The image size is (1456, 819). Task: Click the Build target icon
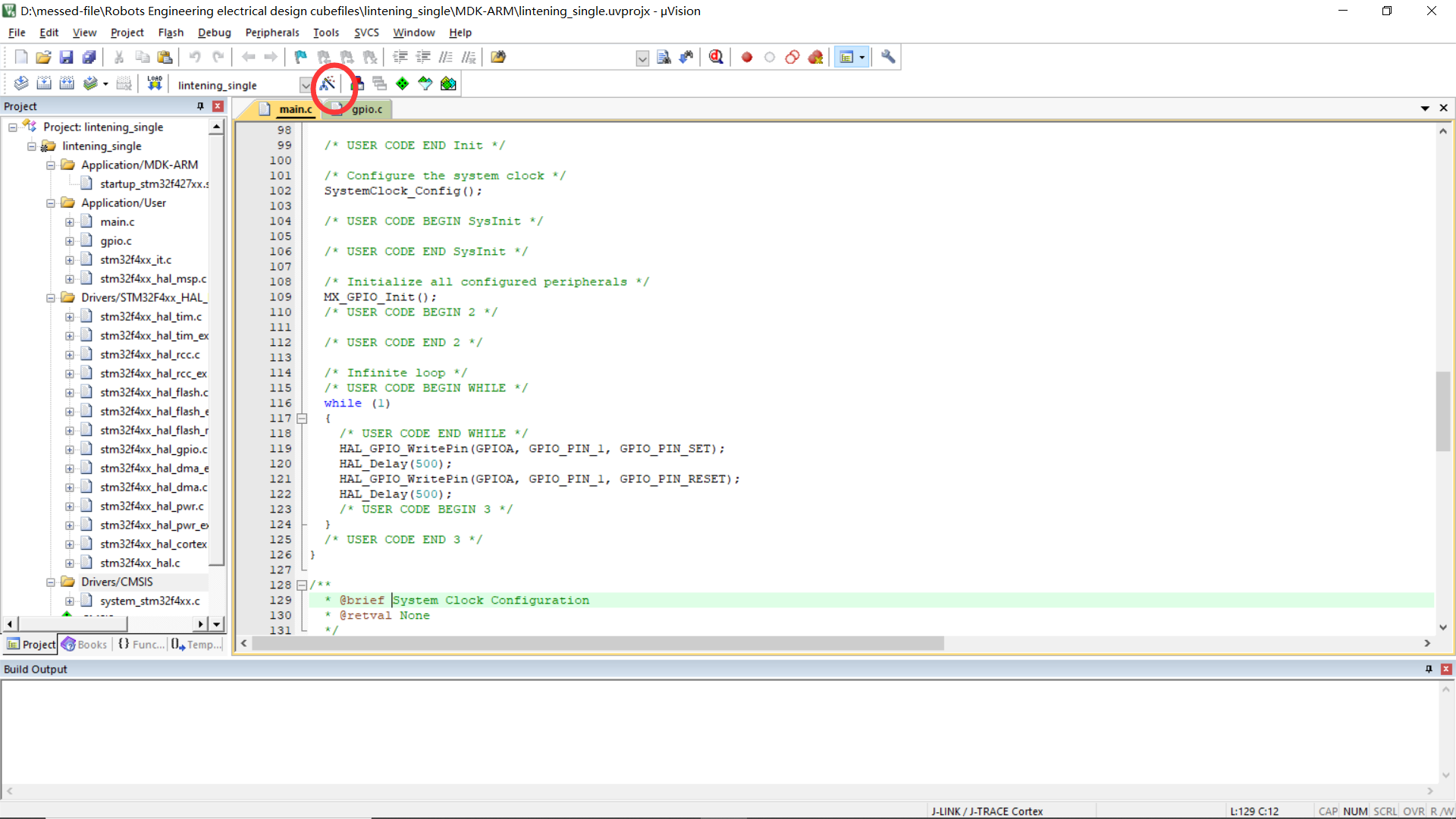click(44, 83)
